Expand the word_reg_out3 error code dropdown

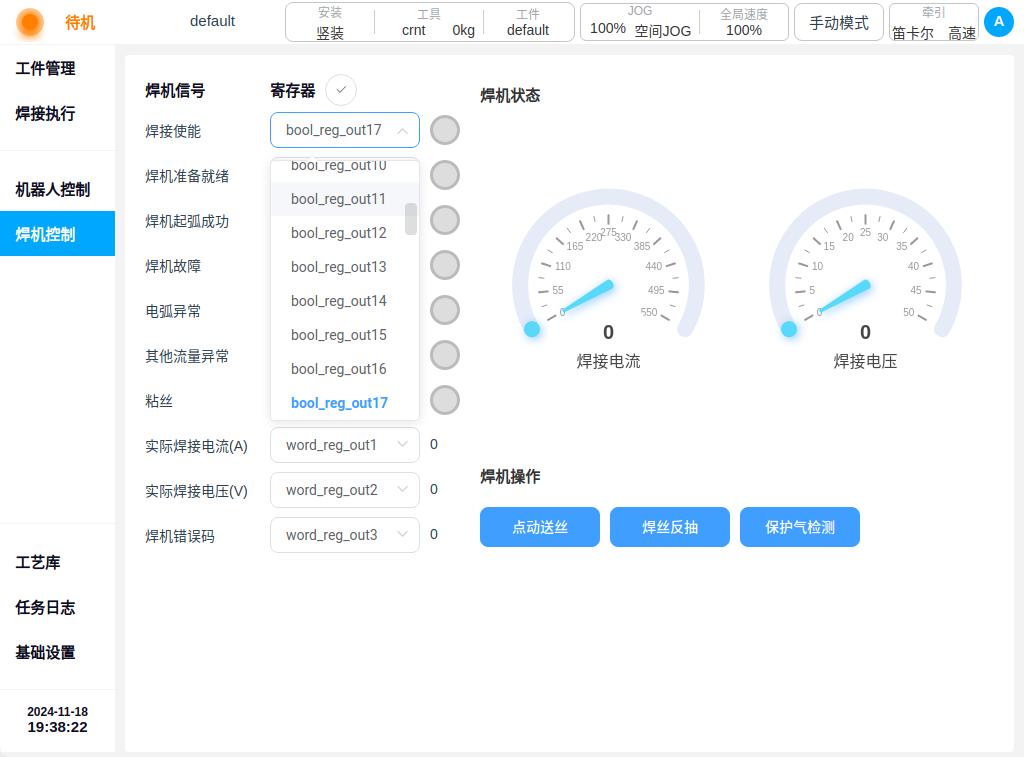(x=345, y=535)
